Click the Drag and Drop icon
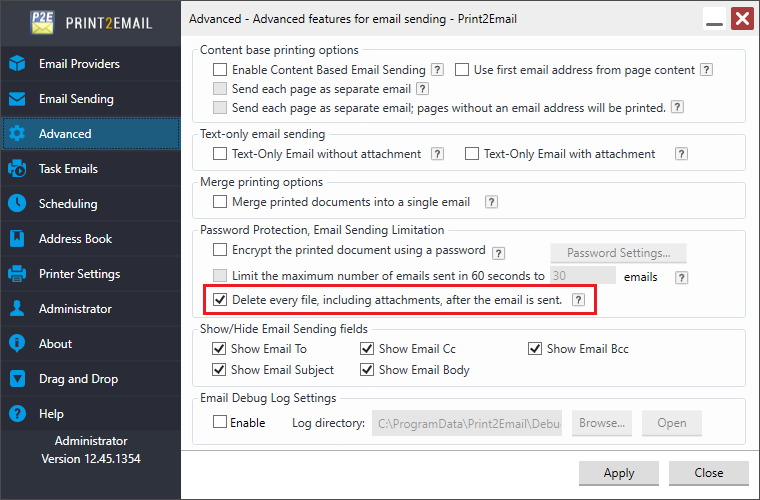The width and height of the screenshot is (760, 500). [17, 379]
